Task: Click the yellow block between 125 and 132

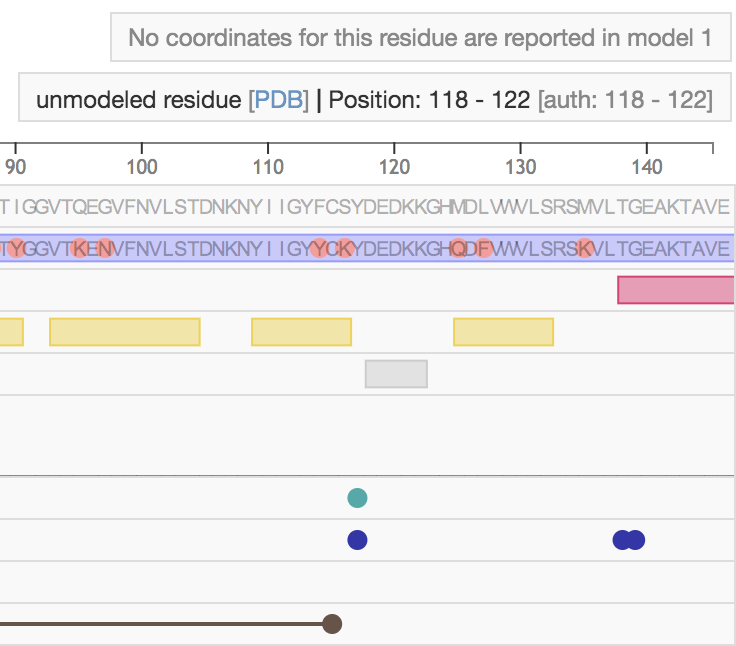Action: [x=503, y=332]
